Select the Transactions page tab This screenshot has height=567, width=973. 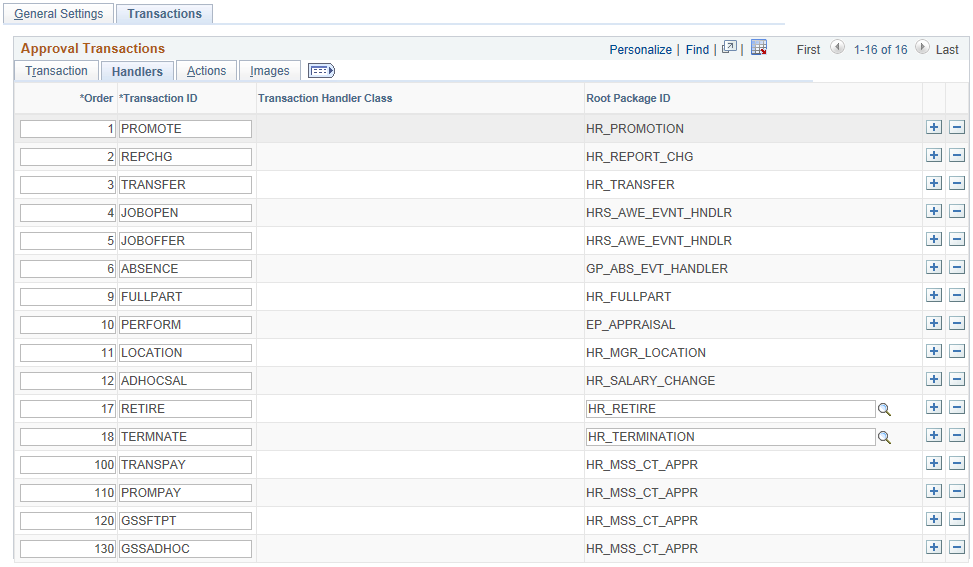click(164, 14)
